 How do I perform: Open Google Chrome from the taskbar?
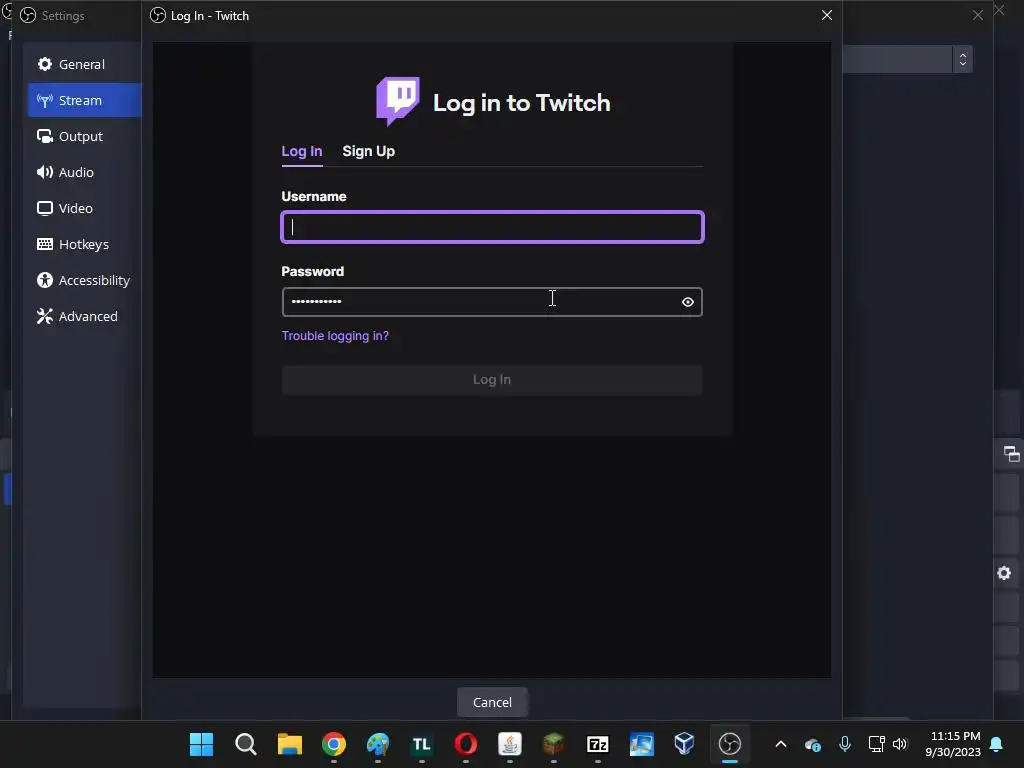pyautogui.click(x=334, y=744)
